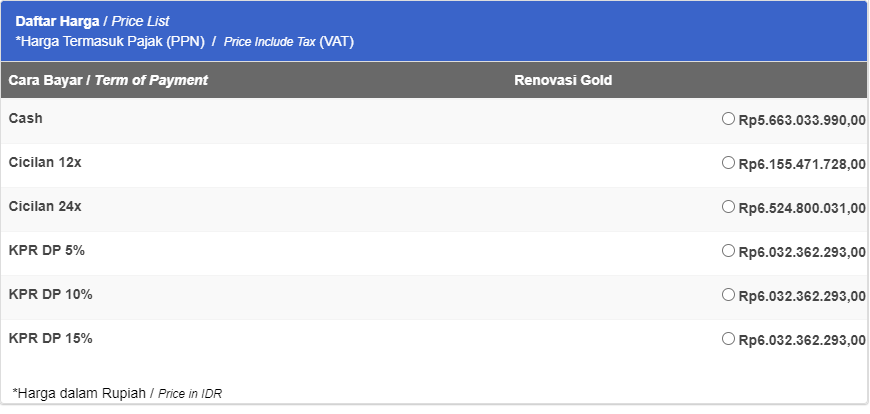
Task: Click the KPR DP 5% row label
Action: point(47,251)
